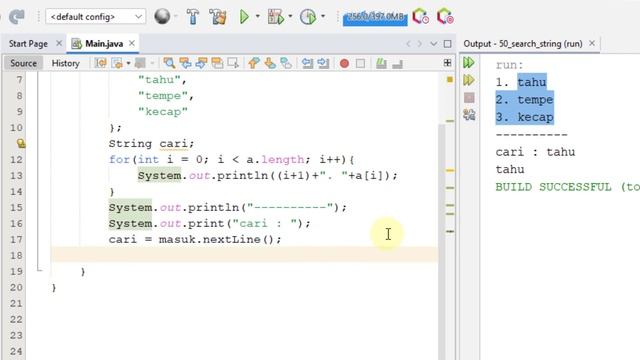Click the profiler snapshot icon with clock
Viewport: 640px width, 360px height.
point(420,17)
